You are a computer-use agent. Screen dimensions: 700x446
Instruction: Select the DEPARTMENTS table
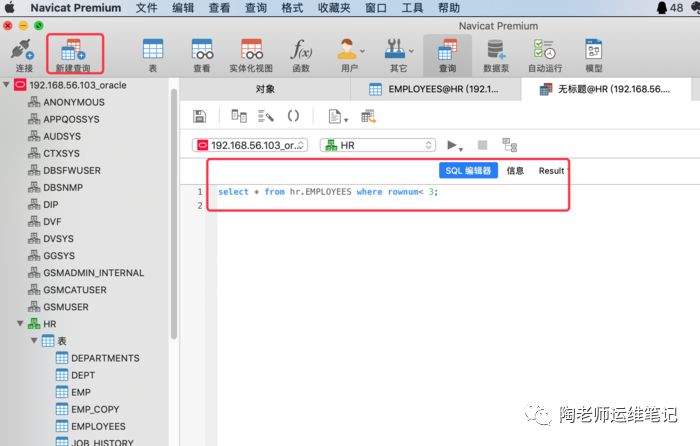(x=105, y=358)
